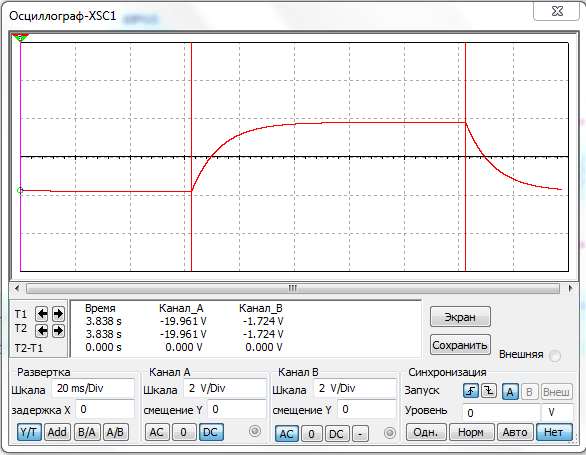This screenshot has height=455, width=586.
Task: Switch the timebase to A/B mode
Action: pos(115,432)
